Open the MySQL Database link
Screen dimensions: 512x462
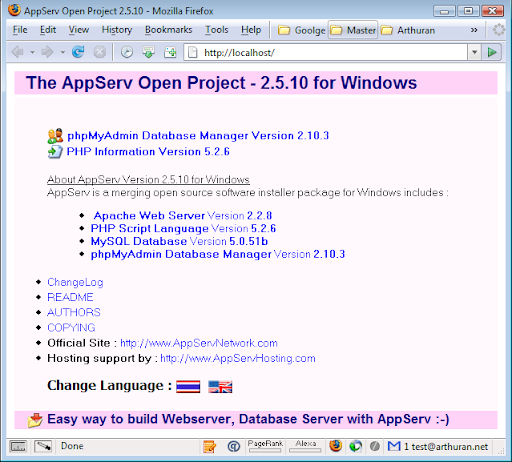[179, 241]
